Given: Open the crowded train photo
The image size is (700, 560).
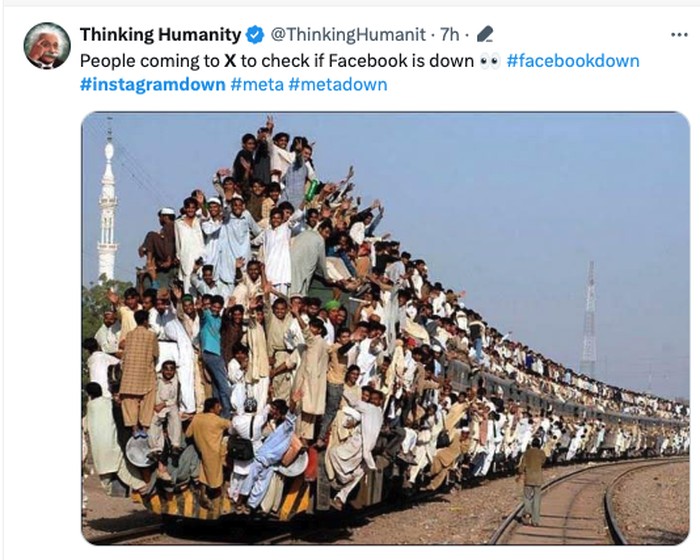Looking at the screenshot, I should (x=386, y=328).
